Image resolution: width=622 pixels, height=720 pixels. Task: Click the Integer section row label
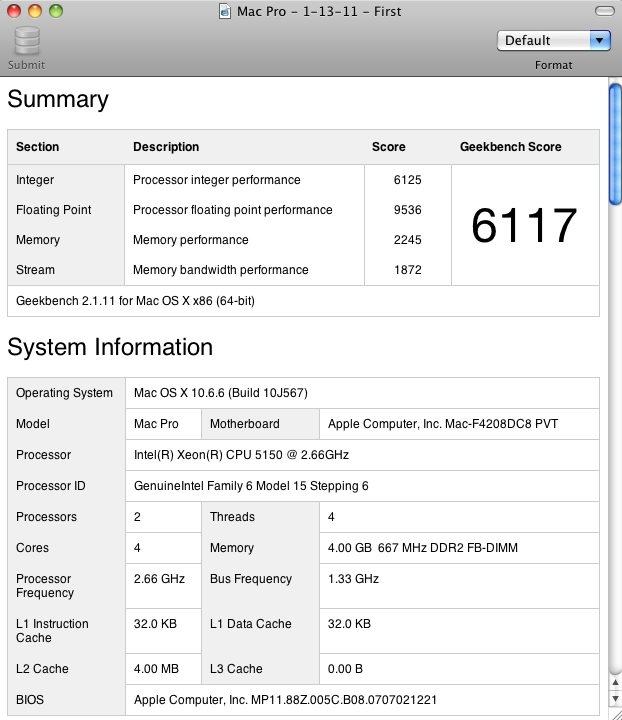coord(35,180)
